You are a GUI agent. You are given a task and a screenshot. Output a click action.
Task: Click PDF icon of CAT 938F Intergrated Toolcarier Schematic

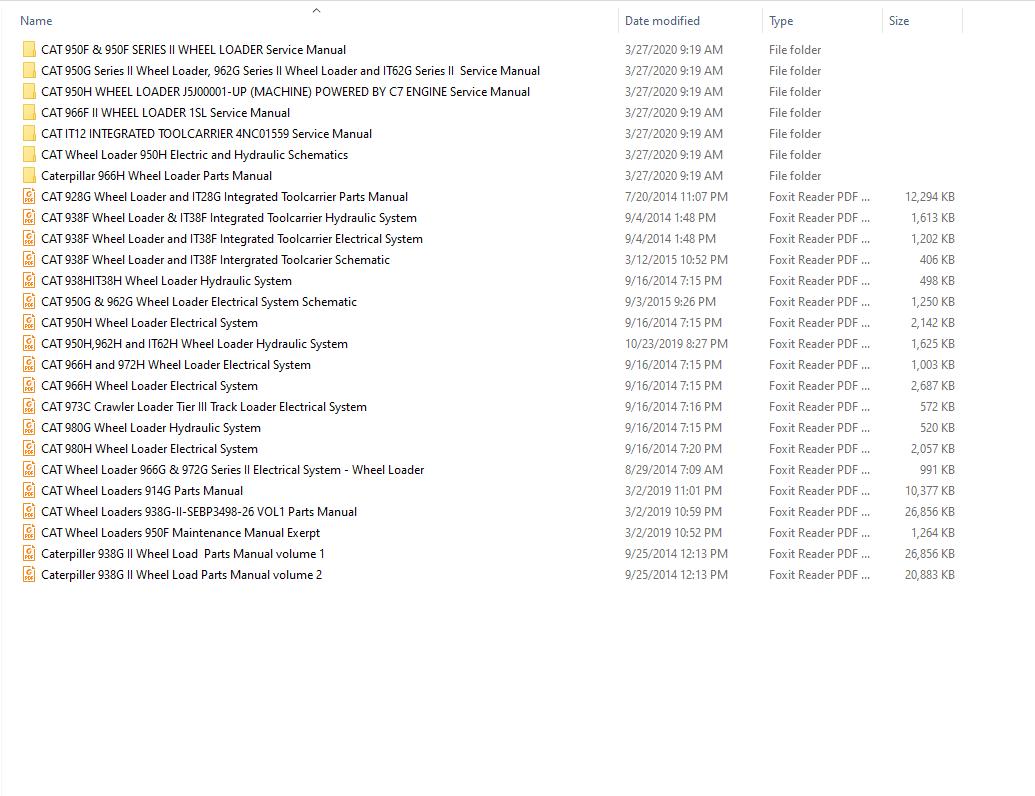[29, 260]
